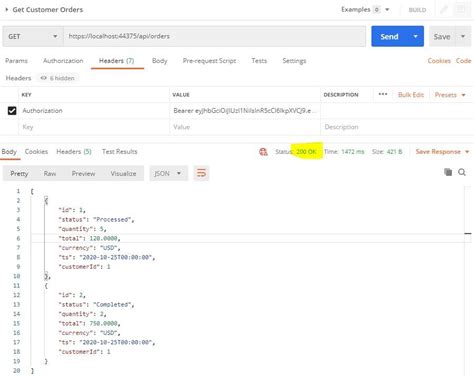Open the Bulk Edit link
This screenshot has height=380, width=474.
coord(411,95)
